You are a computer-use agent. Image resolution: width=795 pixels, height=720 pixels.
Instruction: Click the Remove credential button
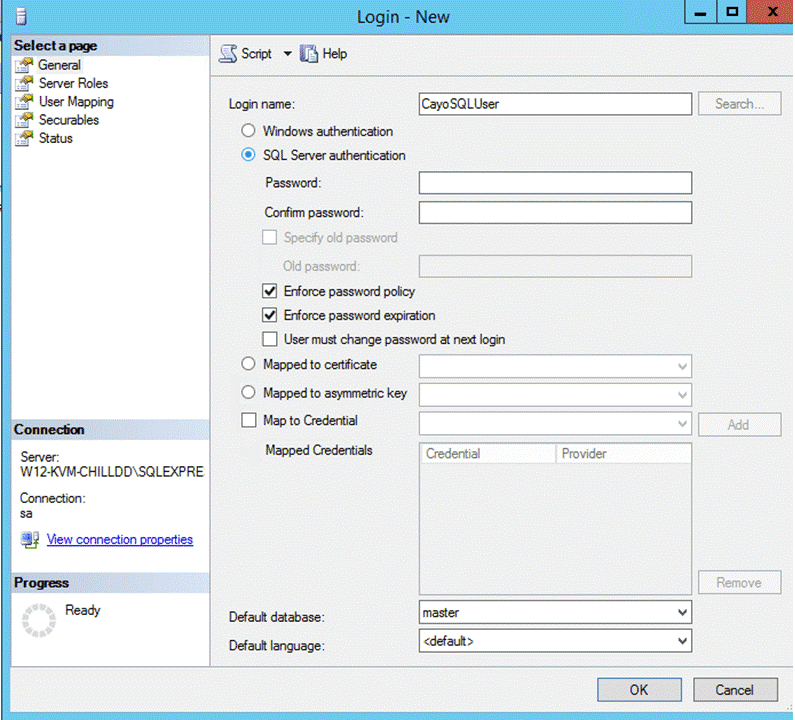739,583
